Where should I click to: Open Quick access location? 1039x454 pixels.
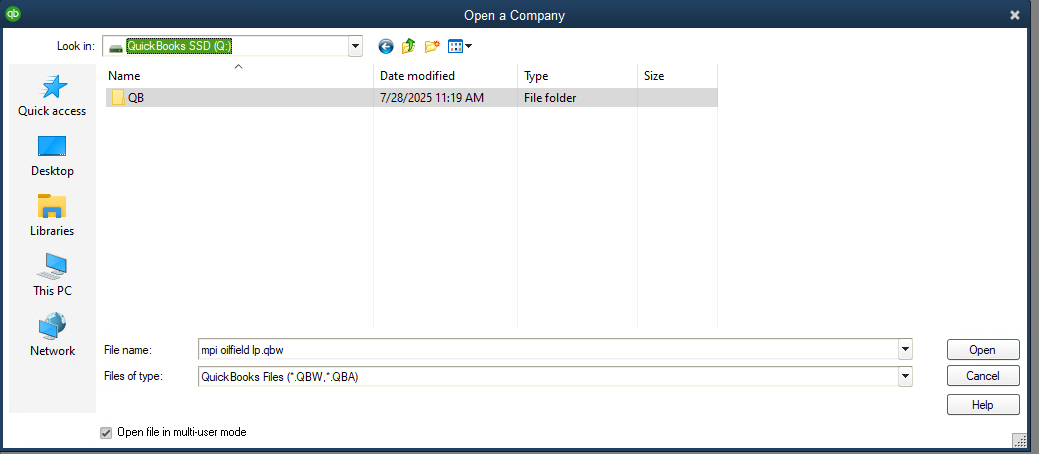52,96
